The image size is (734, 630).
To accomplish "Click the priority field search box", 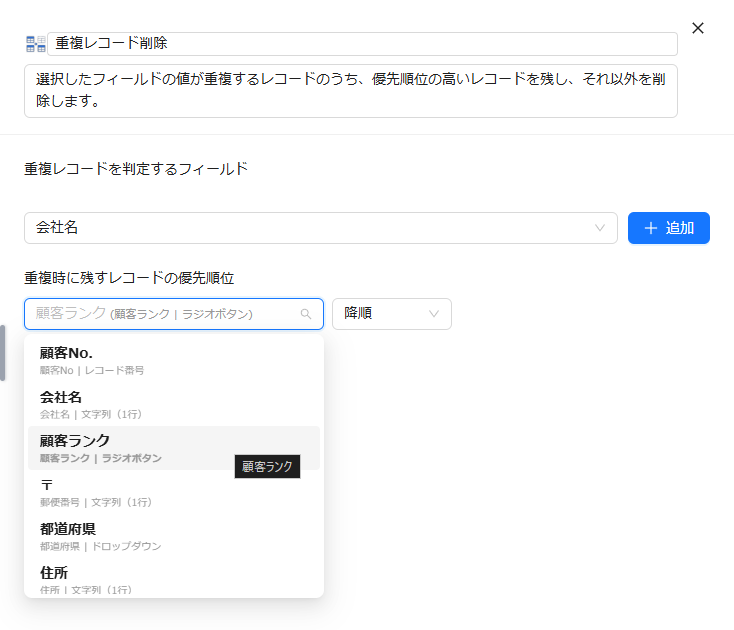I will point(174,314).
